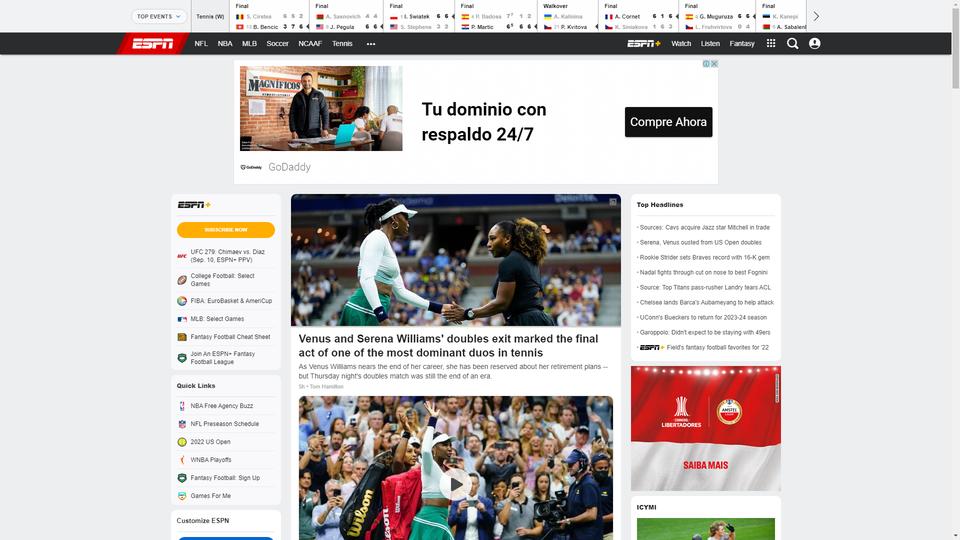Click the ESPN+ logo in navbar

click(x=643, y=43)
